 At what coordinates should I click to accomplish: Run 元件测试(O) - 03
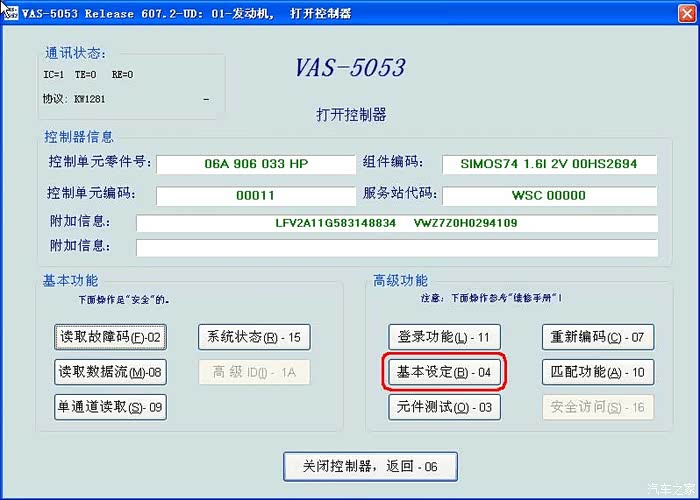pos(444,407)
